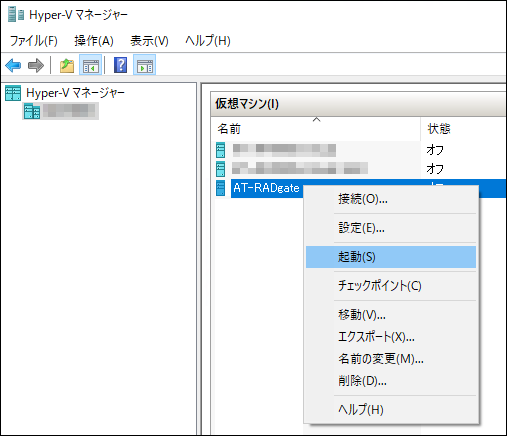Sort by the 状態 column header
Image resolution: width=507 pixels, height=436 pixels.
point(463,129)
